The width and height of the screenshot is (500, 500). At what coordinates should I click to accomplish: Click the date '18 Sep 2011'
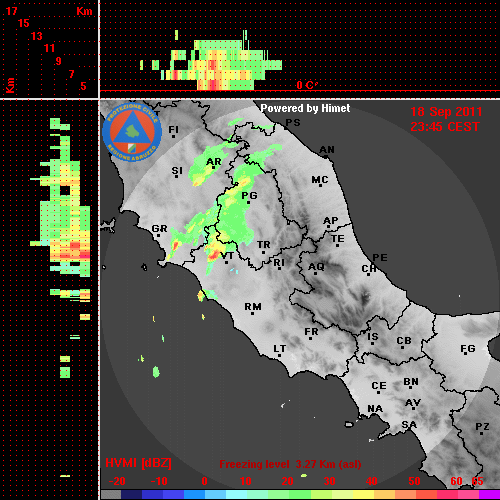click(446, 112)
